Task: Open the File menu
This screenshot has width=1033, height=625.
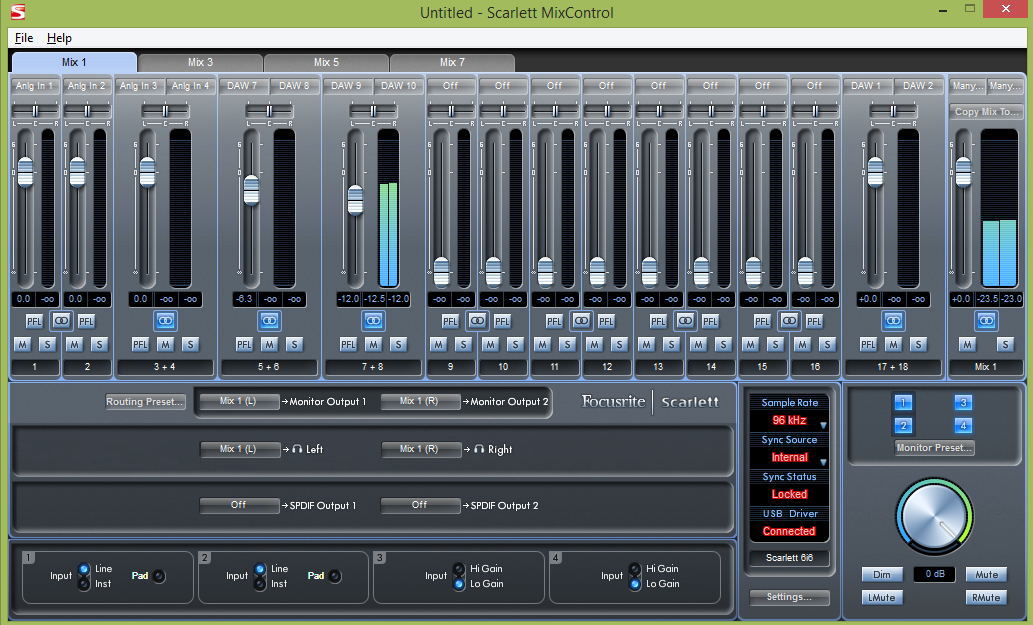Action: tap(24, 38)
